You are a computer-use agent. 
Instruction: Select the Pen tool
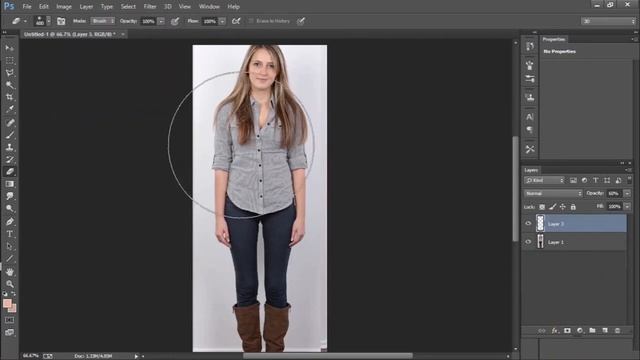(x=9, y=222)
